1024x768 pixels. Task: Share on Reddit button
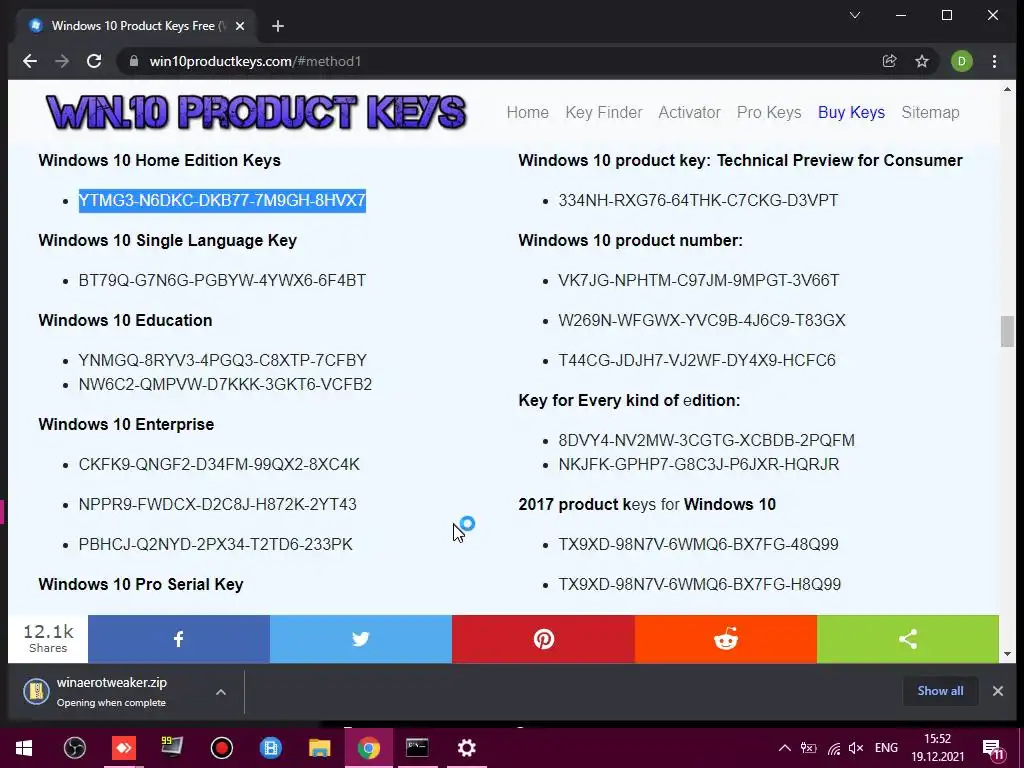point(726,639)
